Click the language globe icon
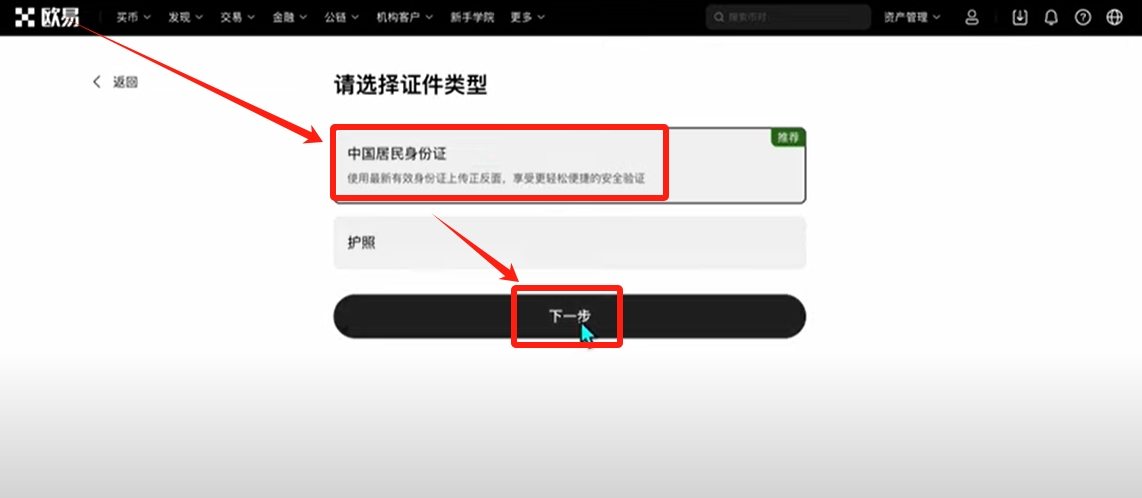 click(1114, 17)
